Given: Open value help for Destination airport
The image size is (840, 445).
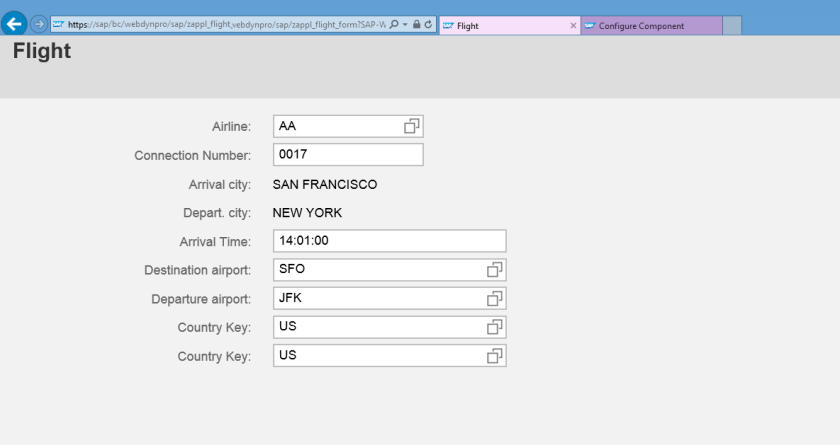Looking at the screenshot, I should [494, 270].
